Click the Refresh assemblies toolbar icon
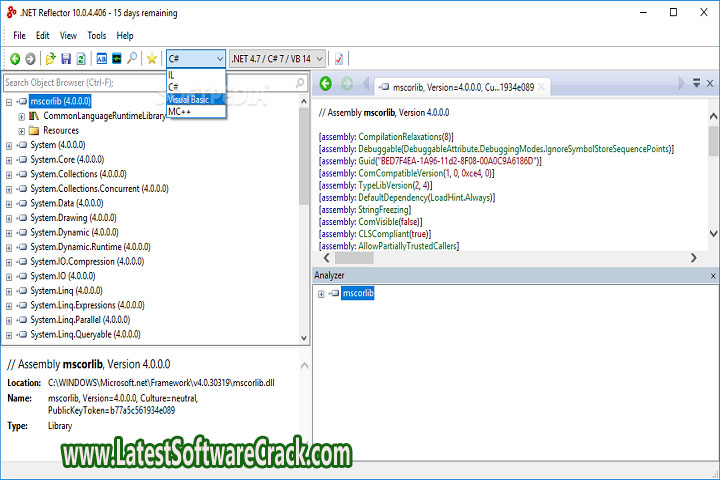Image resolution: width=720 pixels, height=480 pixels. click(81, 58)
